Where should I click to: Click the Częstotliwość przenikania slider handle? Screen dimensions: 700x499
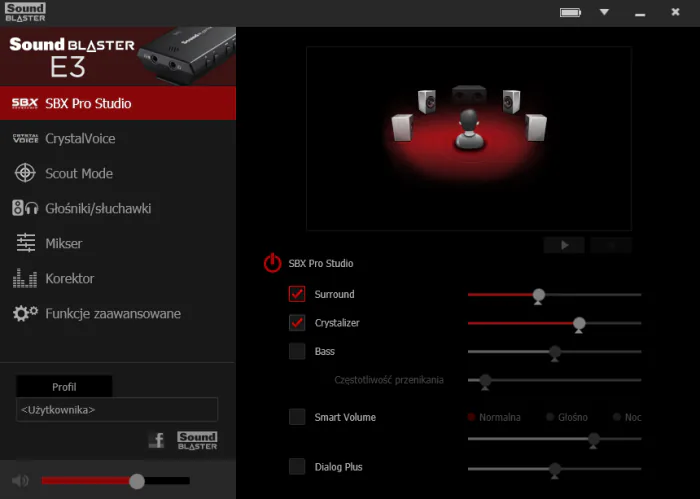tap(485, 382)
